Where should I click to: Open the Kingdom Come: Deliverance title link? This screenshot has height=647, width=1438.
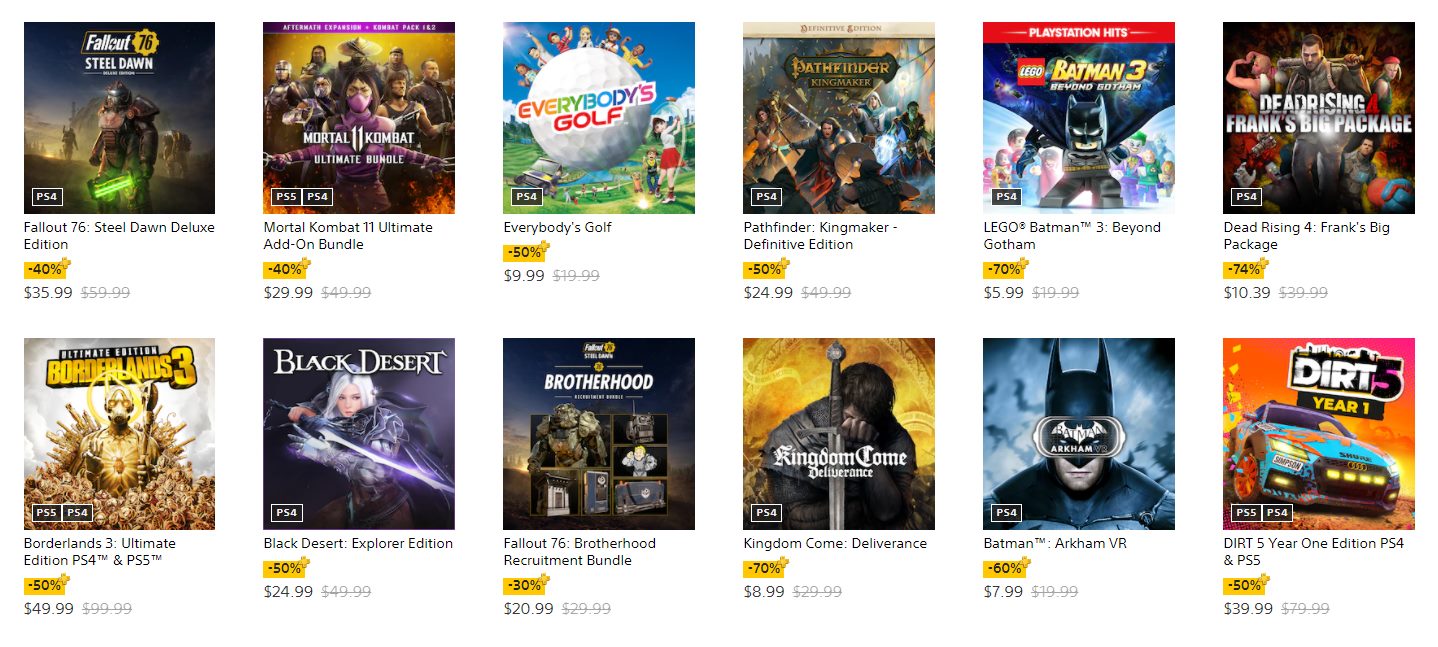[x=835, y=543]
